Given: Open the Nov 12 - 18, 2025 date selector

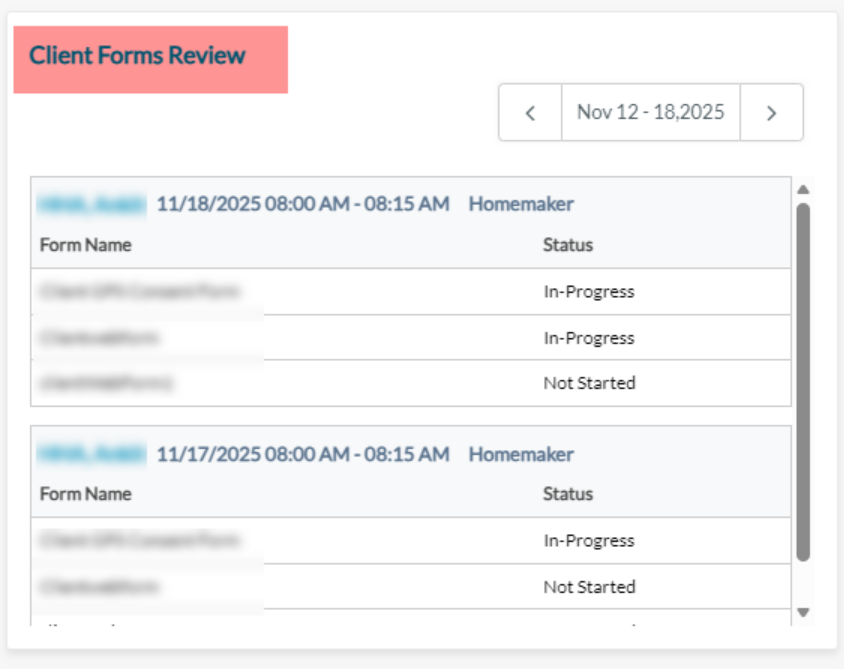Looking at the screenshot, I should click(x=650, y=112).
